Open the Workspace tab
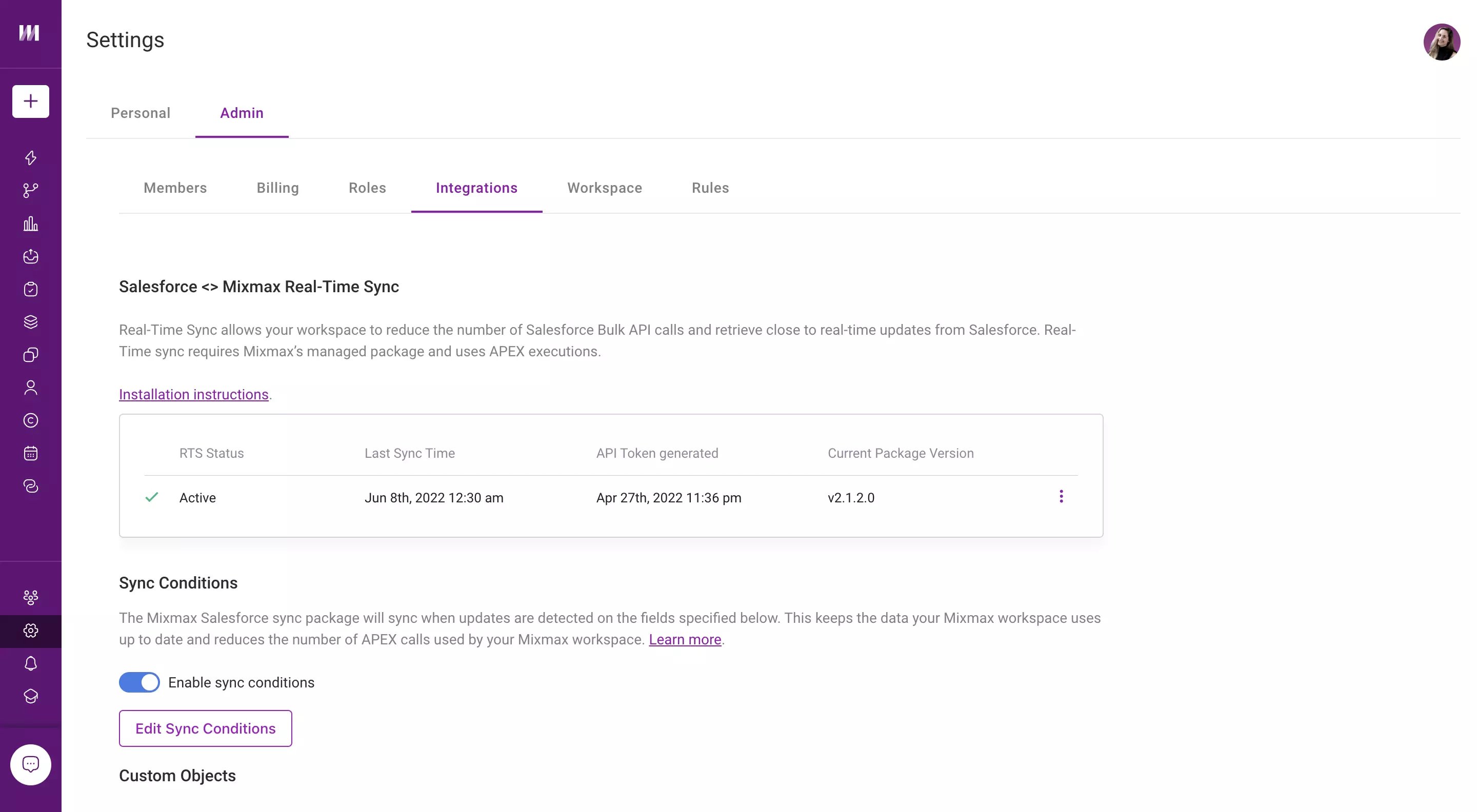 click(x=604, y=188)
